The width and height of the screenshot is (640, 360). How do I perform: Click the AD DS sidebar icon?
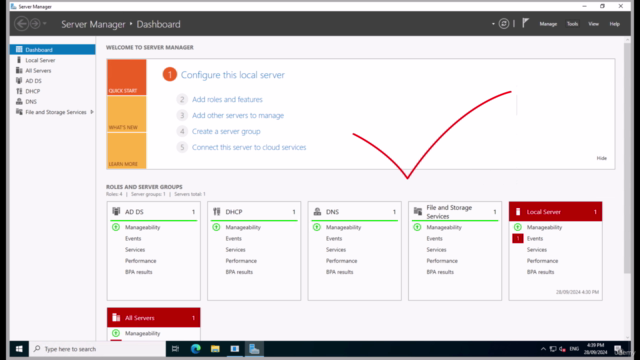pyautogui.click(x=19, y=81)
